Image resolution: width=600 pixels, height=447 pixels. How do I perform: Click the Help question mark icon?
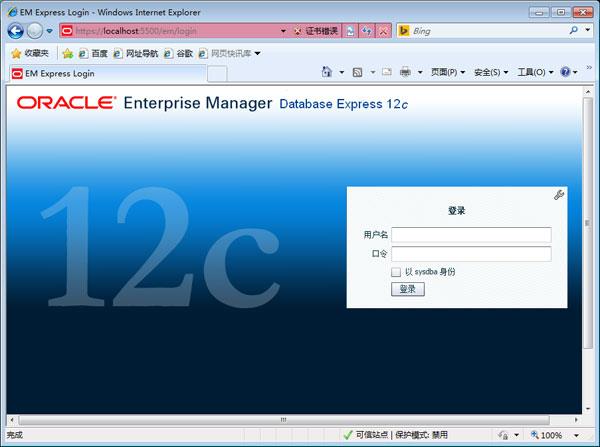pyautogui.click(x=565, y=72)
